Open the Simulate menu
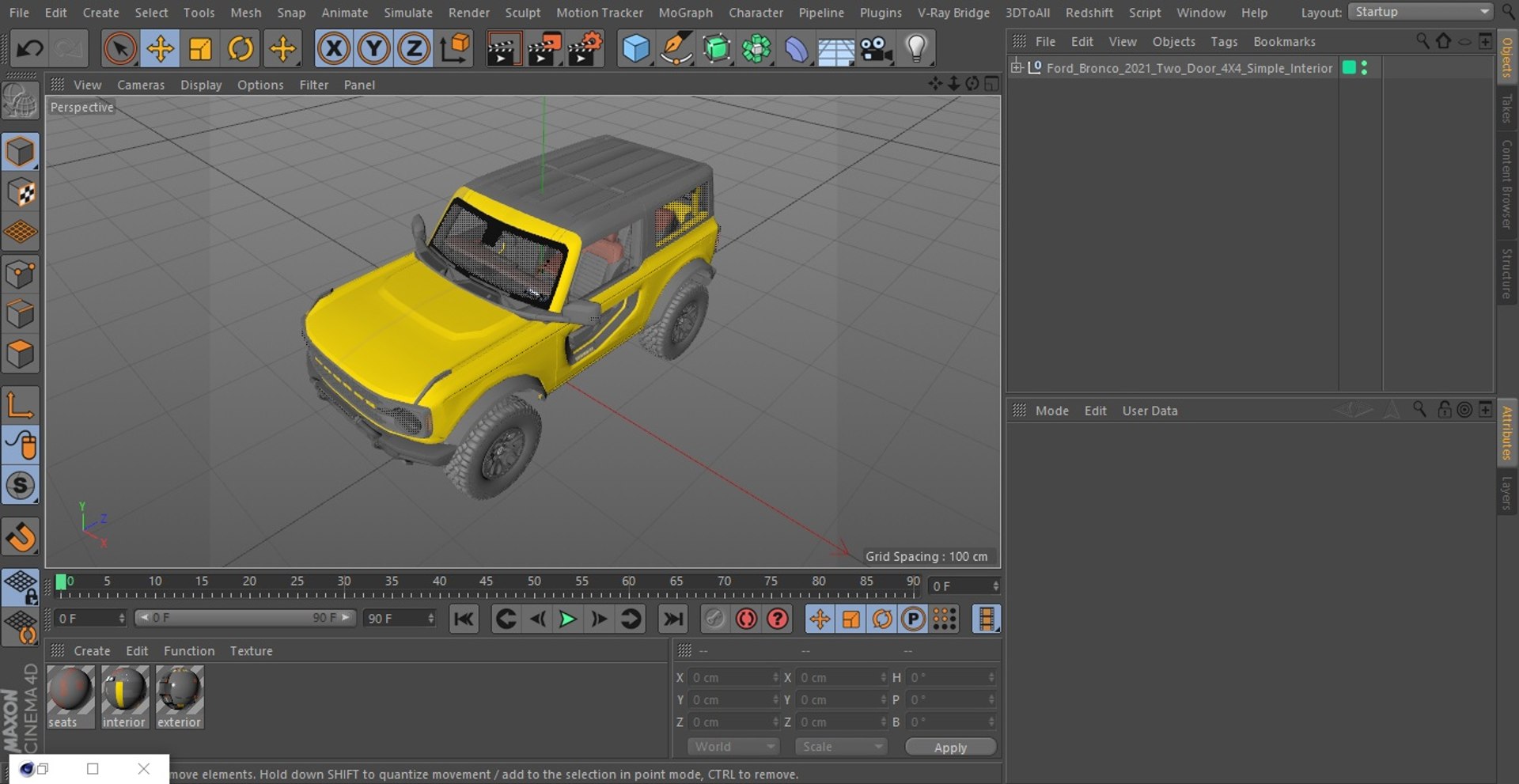 408,13
